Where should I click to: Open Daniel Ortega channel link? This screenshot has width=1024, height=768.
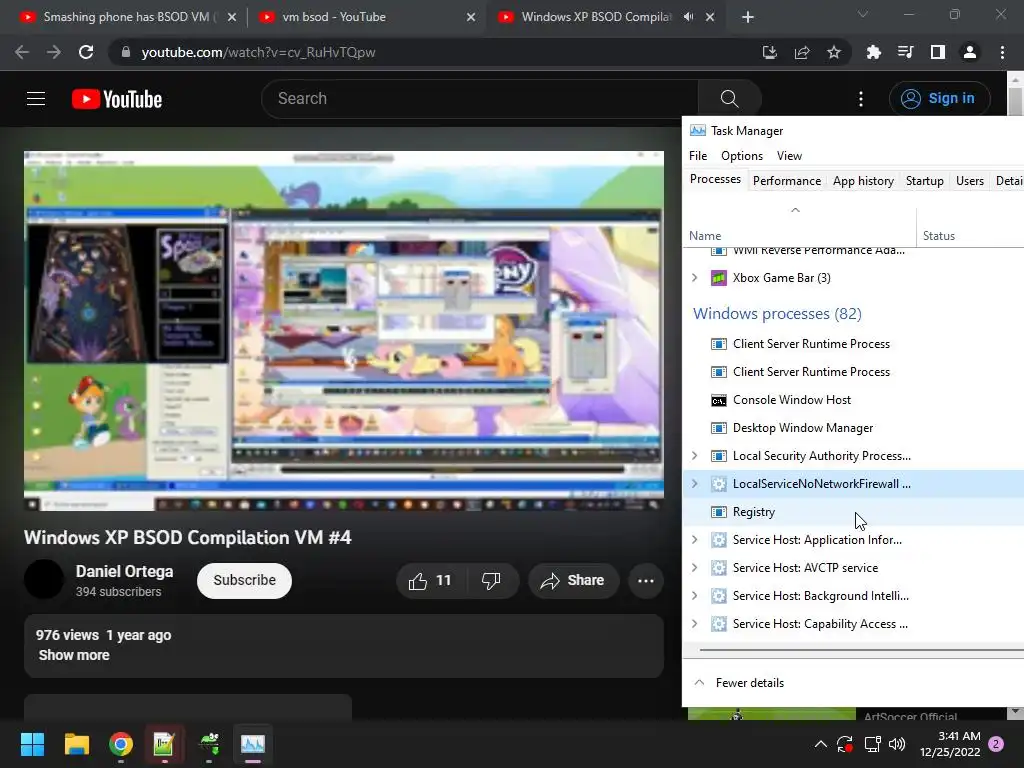124,571
